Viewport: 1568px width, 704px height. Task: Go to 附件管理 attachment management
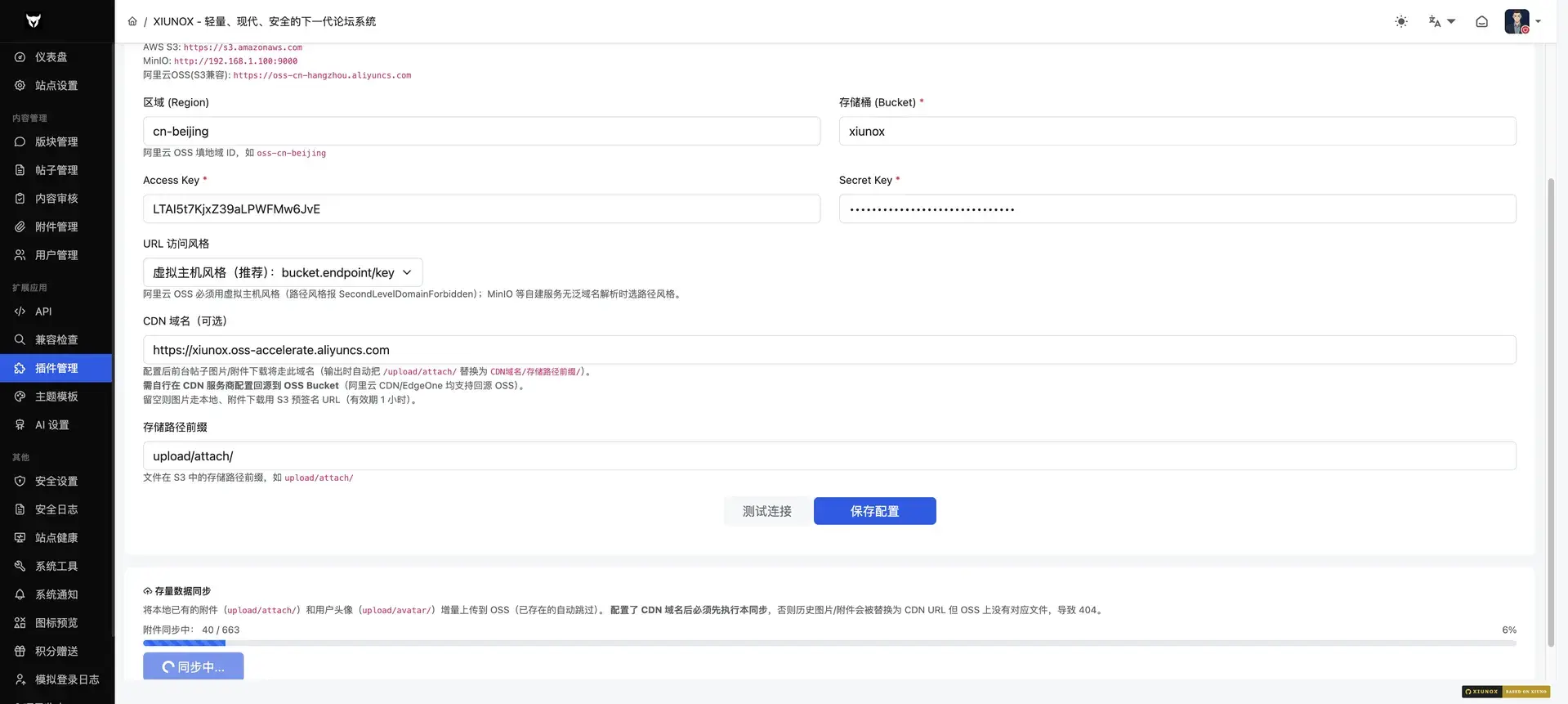pos(56,226)
